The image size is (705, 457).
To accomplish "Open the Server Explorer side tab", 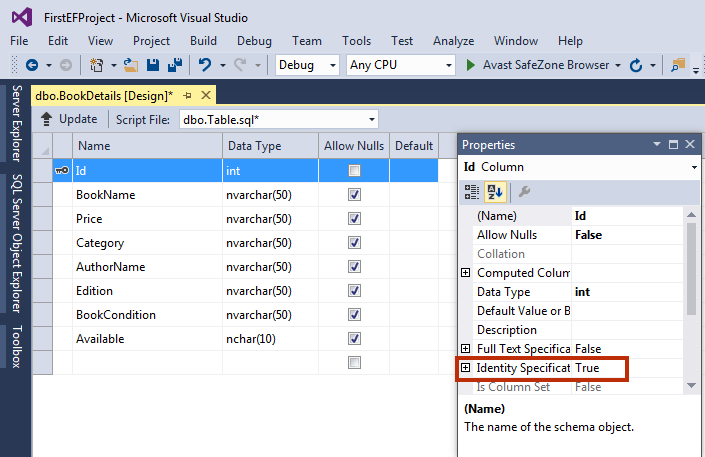I will (17, 124).
